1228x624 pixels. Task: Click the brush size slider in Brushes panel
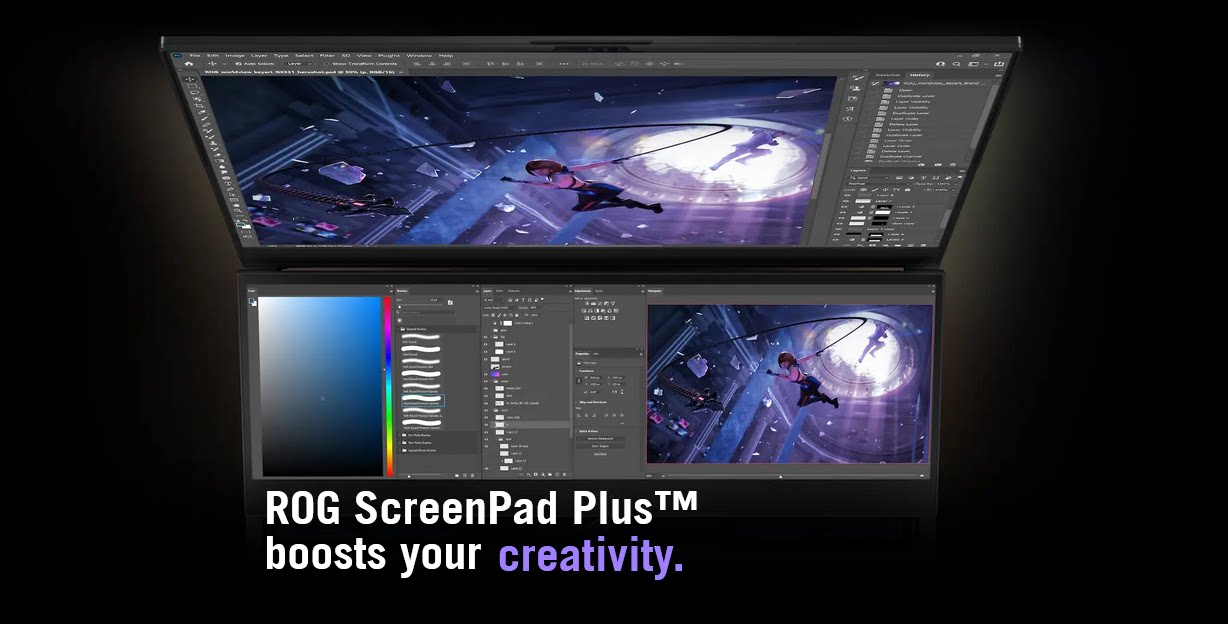coord(420,306)
